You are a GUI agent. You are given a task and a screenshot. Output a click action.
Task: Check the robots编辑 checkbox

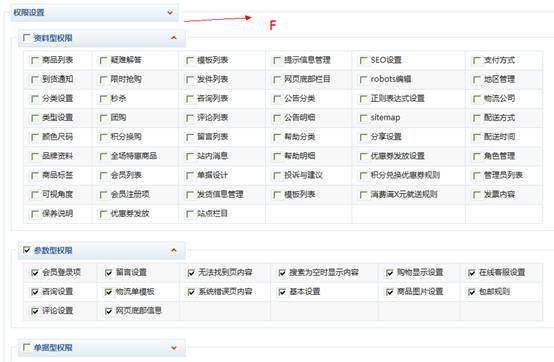363,79
